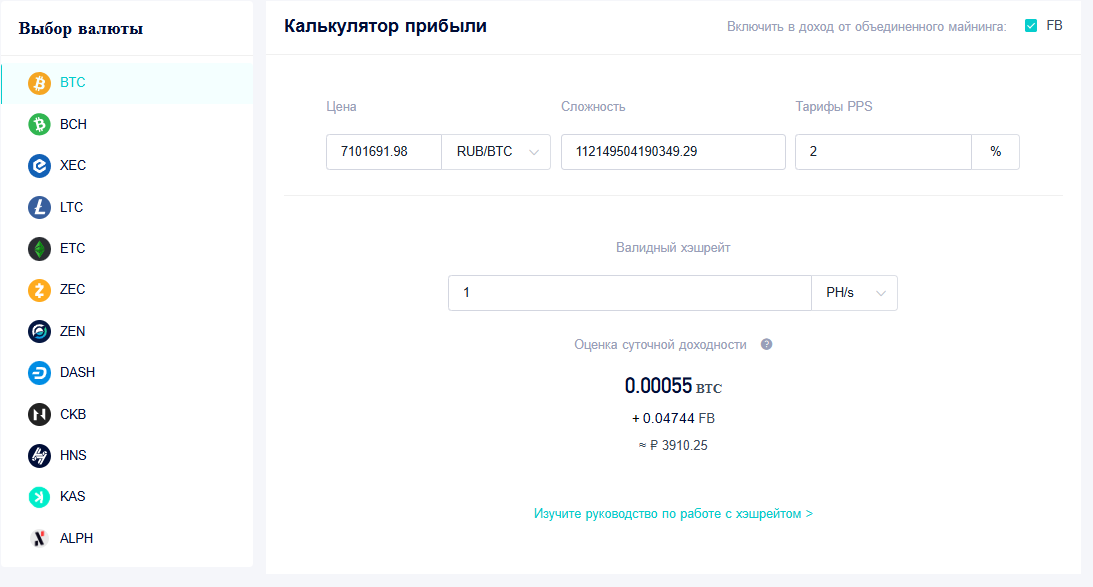The width and height of the screenshot is (1093, 587).
Task: Click the LTC Litecoin icon
Action: (39, 207)
